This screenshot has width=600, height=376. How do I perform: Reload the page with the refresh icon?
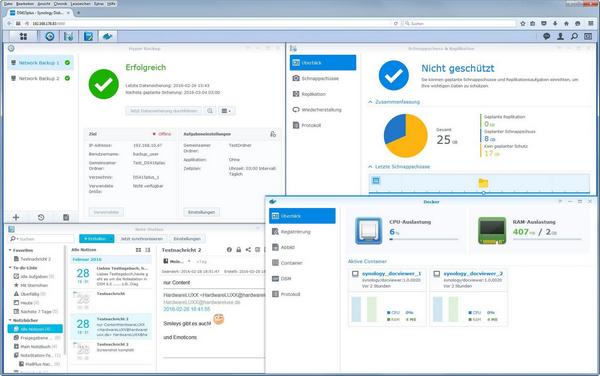pos(396,23)
